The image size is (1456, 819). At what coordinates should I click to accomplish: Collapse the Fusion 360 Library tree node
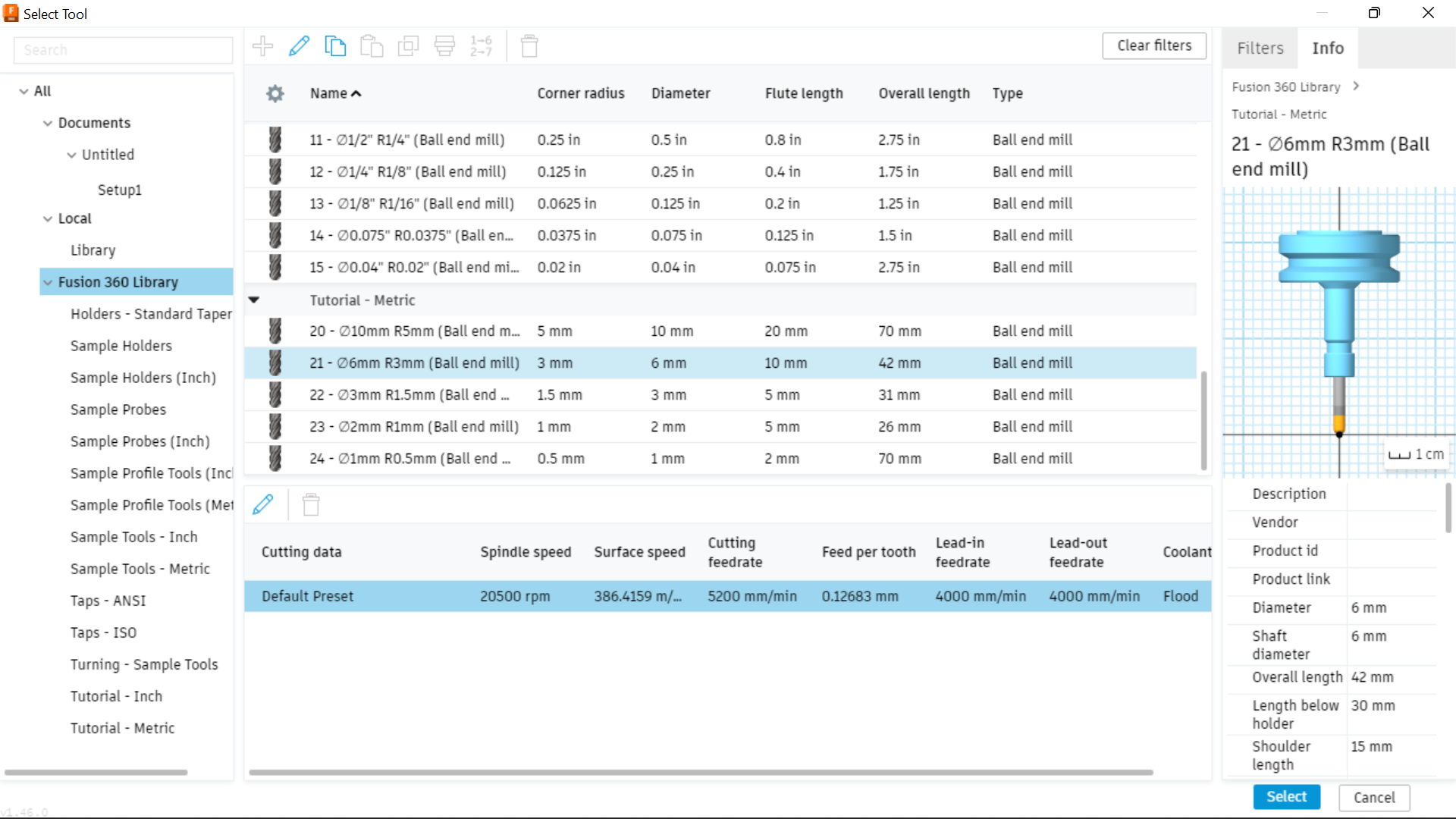[x=47, y=281]
